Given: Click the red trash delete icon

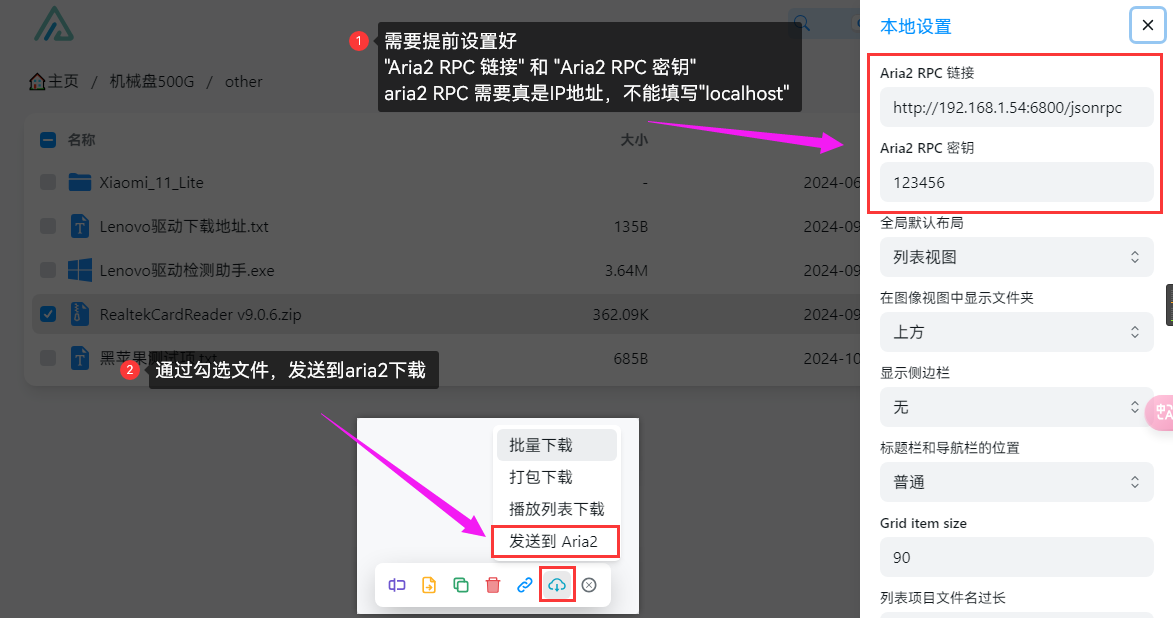Looking at the screenshot, I should coord(493,585).
